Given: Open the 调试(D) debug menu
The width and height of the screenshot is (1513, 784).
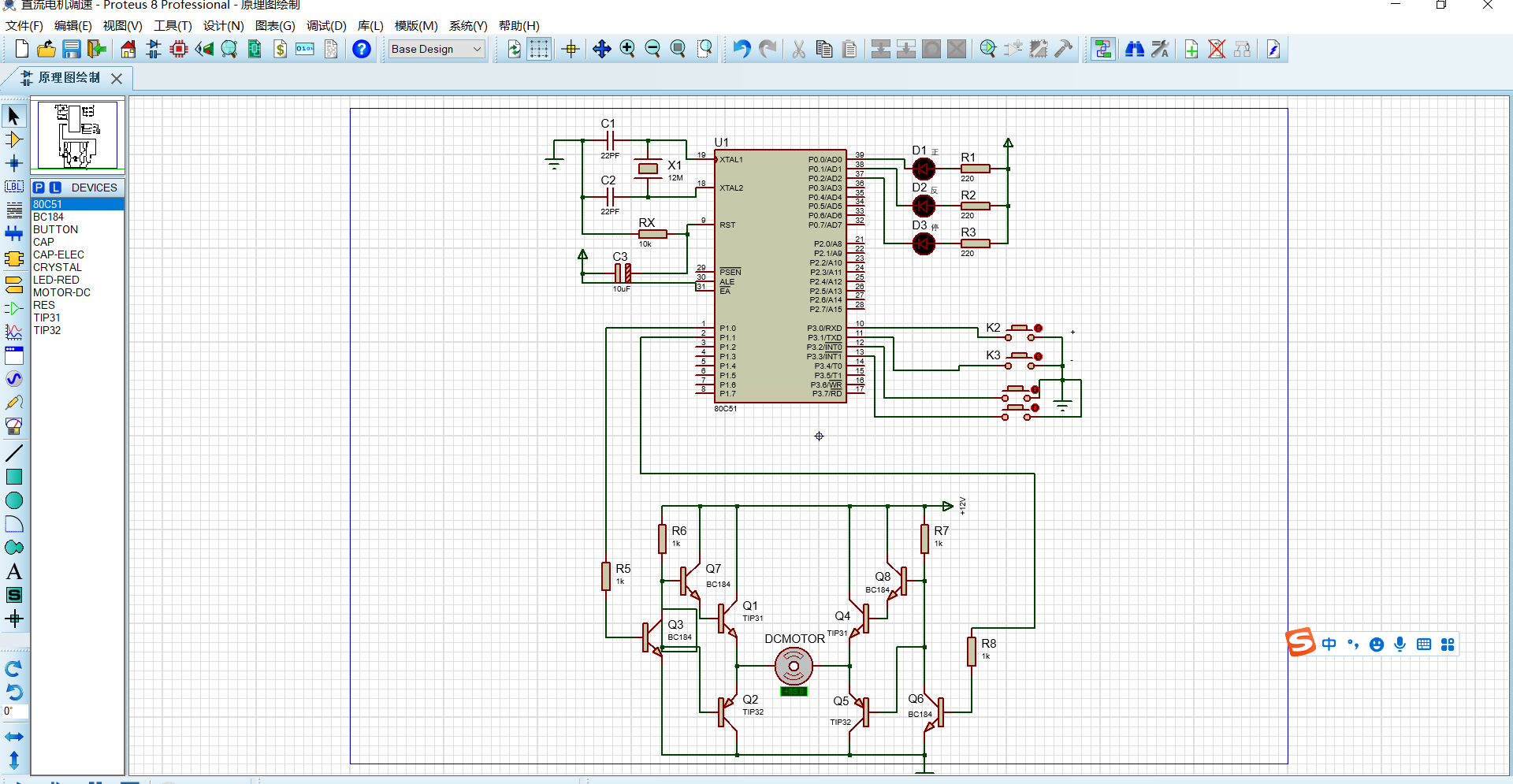Looking at the screenshot, I should [x=326, y=26].
